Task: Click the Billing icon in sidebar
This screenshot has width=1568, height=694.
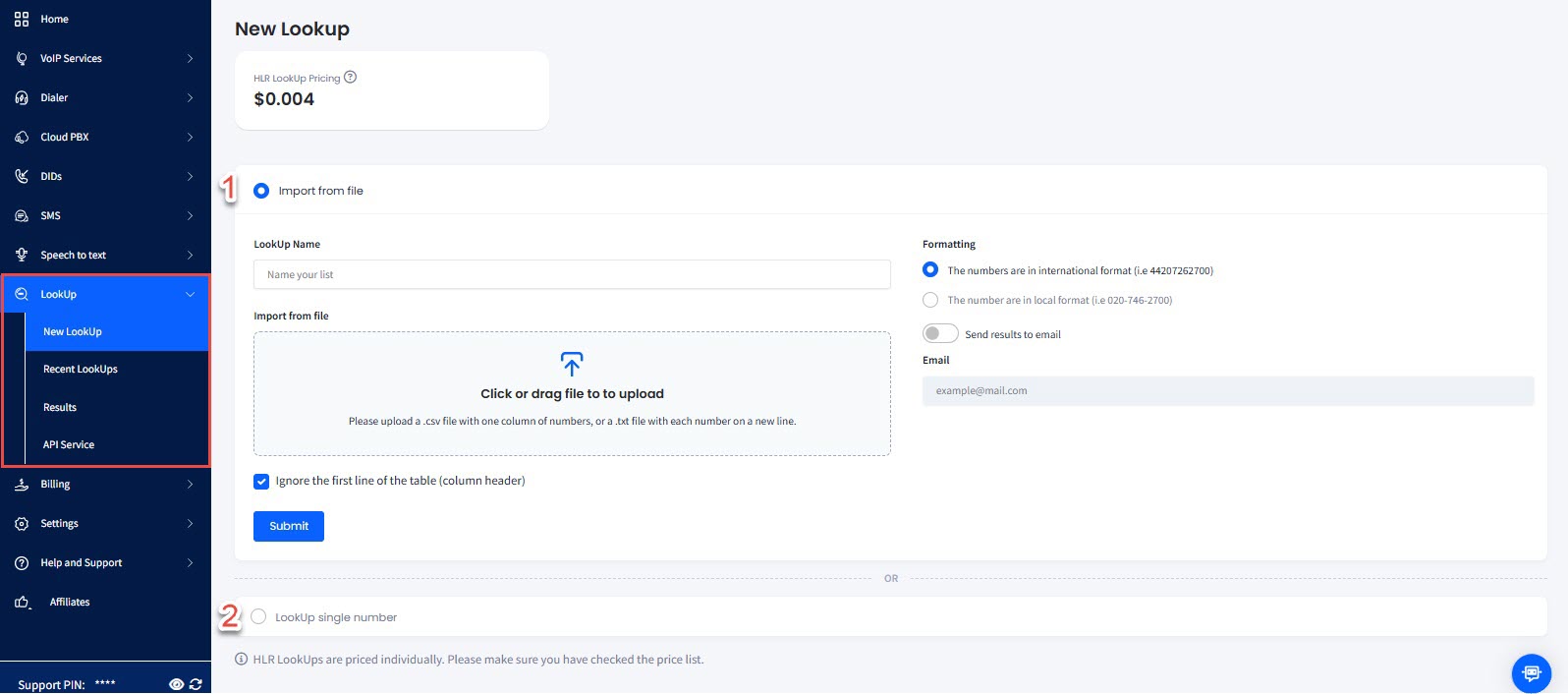Action: 22,484
